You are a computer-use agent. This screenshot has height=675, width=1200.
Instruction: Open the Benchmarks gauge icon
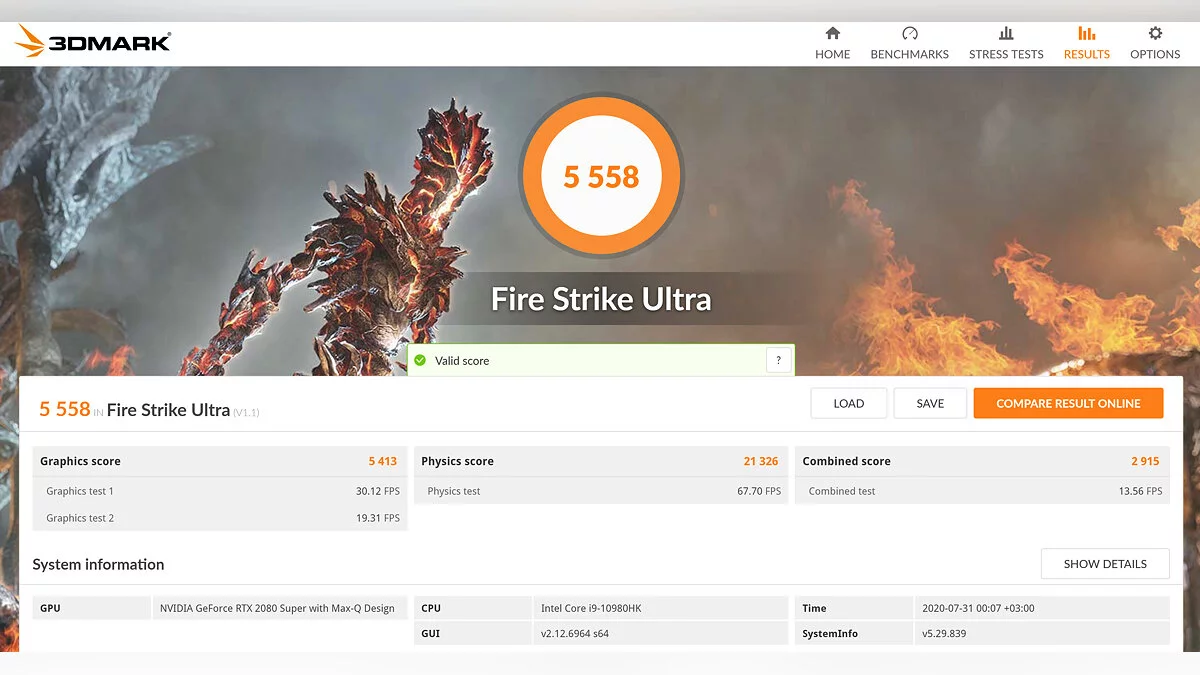[909, 34]
